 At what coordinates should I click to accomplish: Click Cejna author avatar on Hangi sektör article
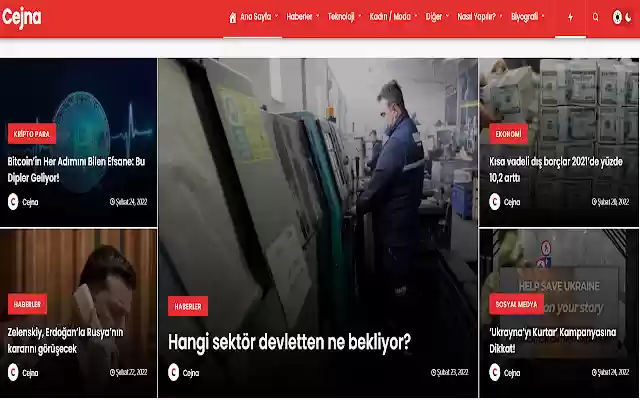pyautogui.click(x=173, y=372)
